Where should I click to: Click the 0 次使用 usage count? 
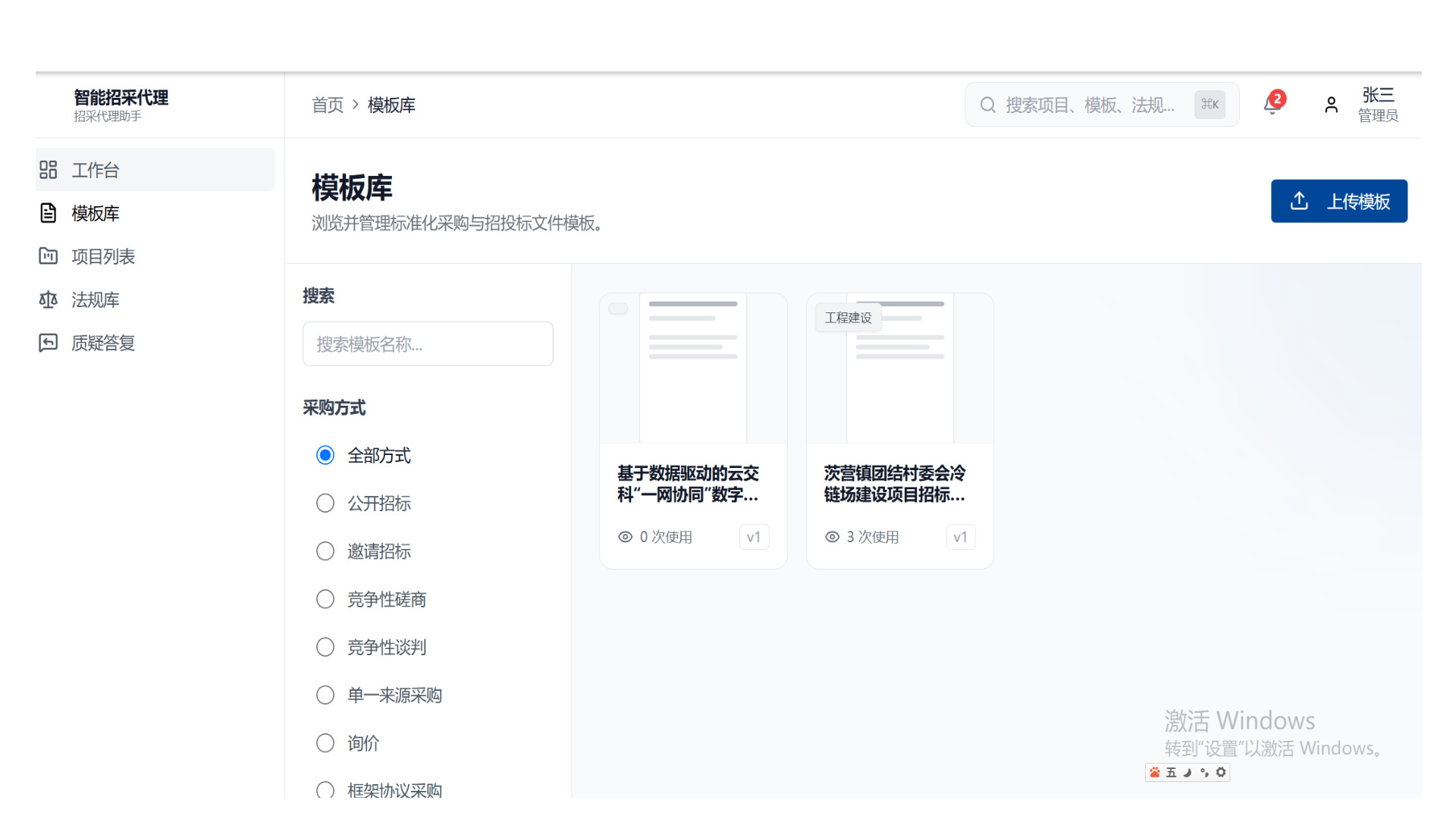pyautogui.click(x=666, y=537)
